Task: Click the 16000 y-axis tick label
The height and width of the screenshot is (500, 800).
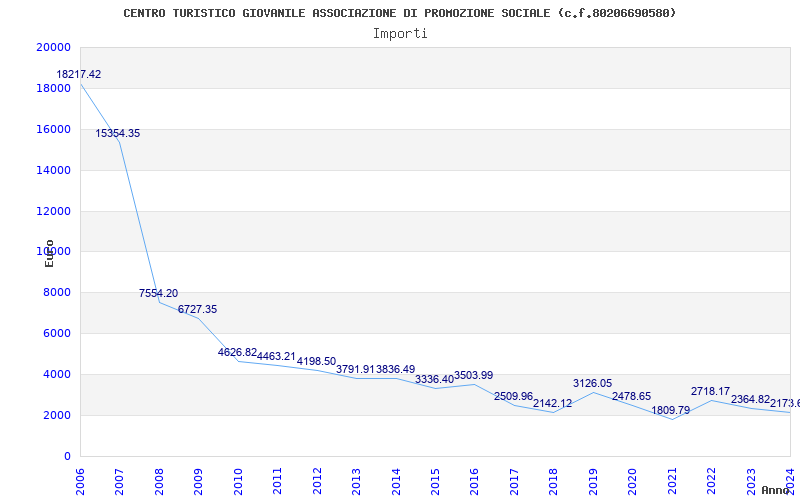Action: click(x=53, y=129)
